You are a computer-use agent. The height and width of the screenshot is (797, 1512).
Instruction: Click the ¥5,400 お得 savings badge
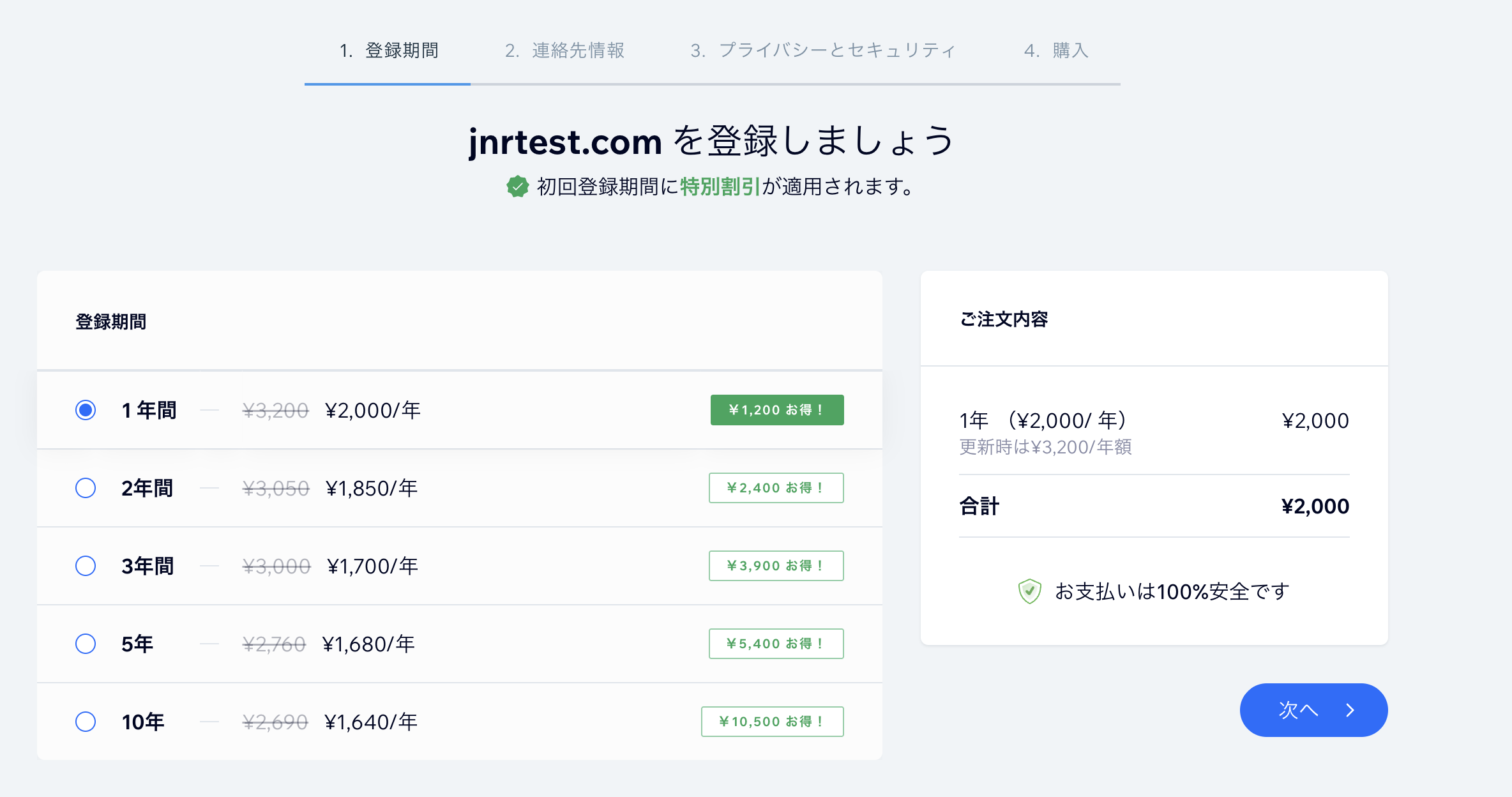click(x=776, y=644)
